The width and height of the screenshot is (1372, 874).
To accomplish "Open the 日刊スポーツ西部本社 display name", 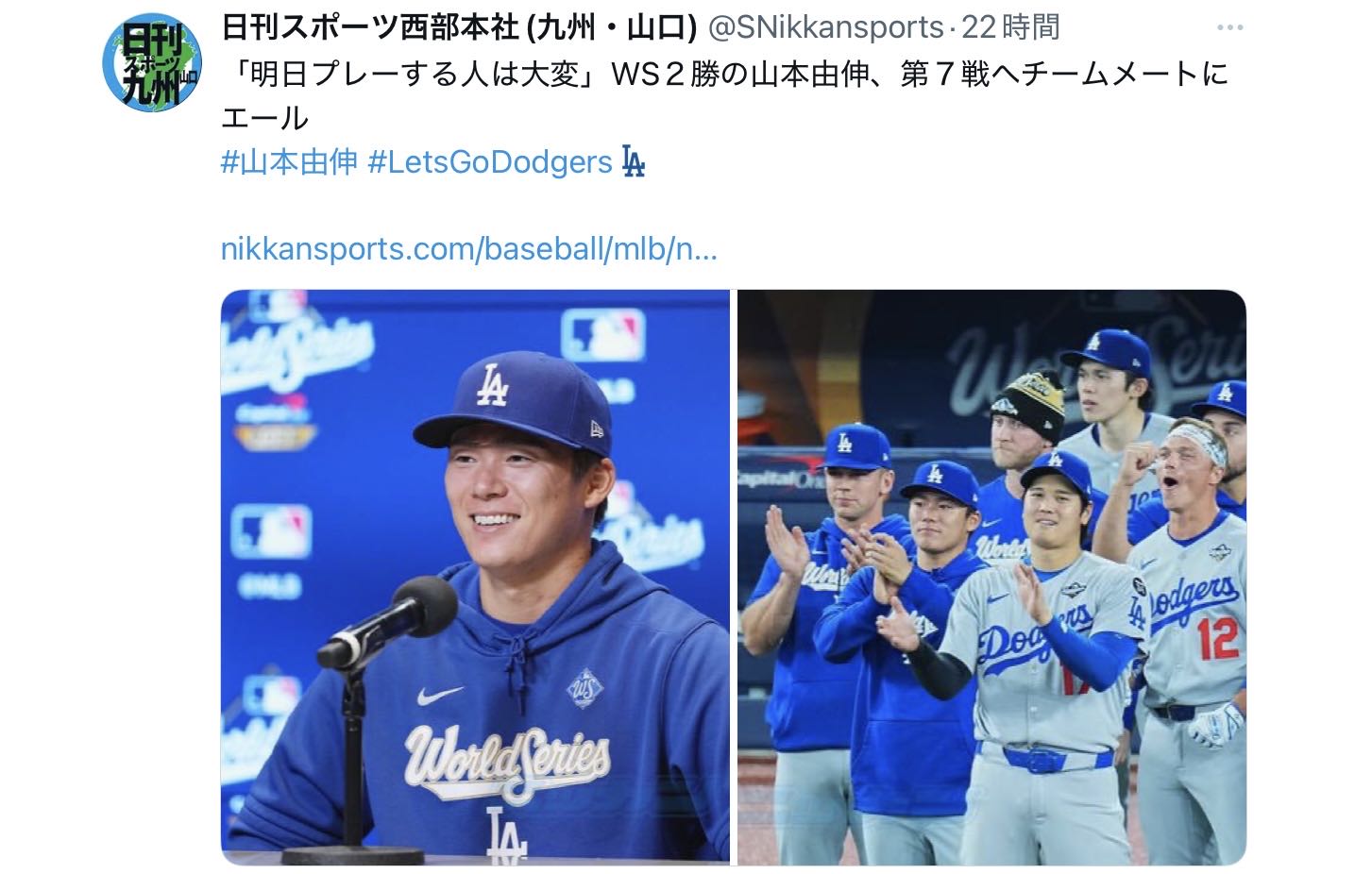I will pos(459,27).
